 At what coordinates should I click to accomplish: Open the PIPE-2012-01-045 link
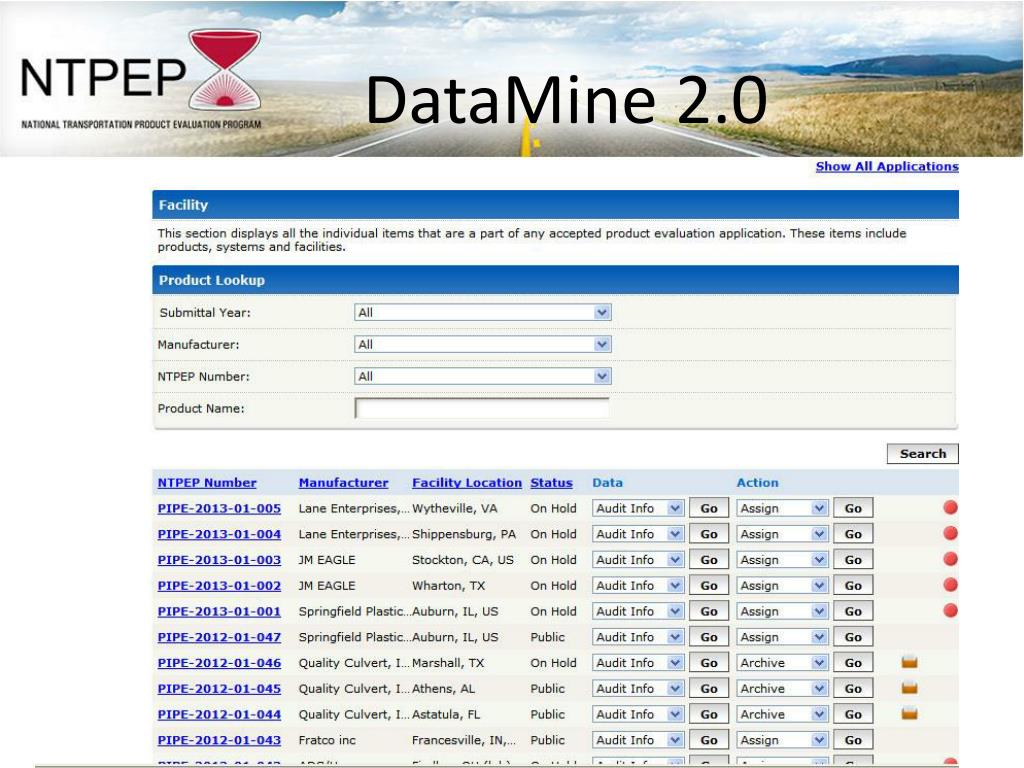pyautogui.click(x=219, y=688)
